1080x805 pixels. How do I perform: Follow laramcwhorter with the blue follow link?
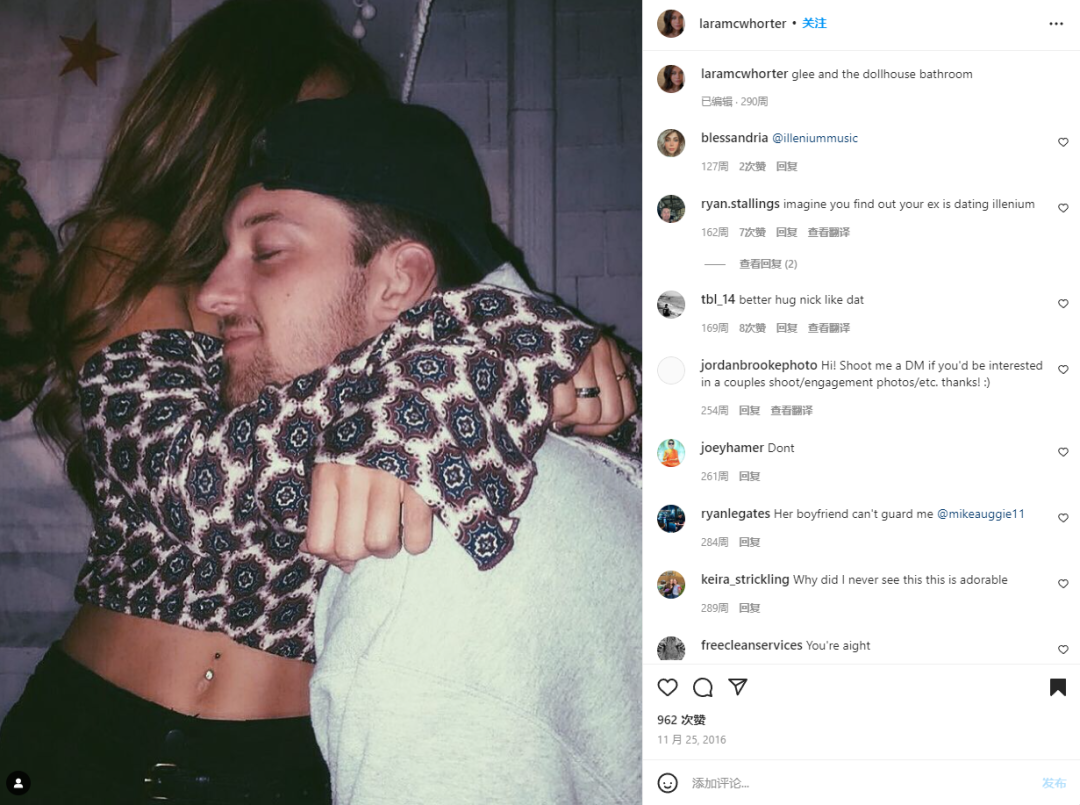click(814, 23)
